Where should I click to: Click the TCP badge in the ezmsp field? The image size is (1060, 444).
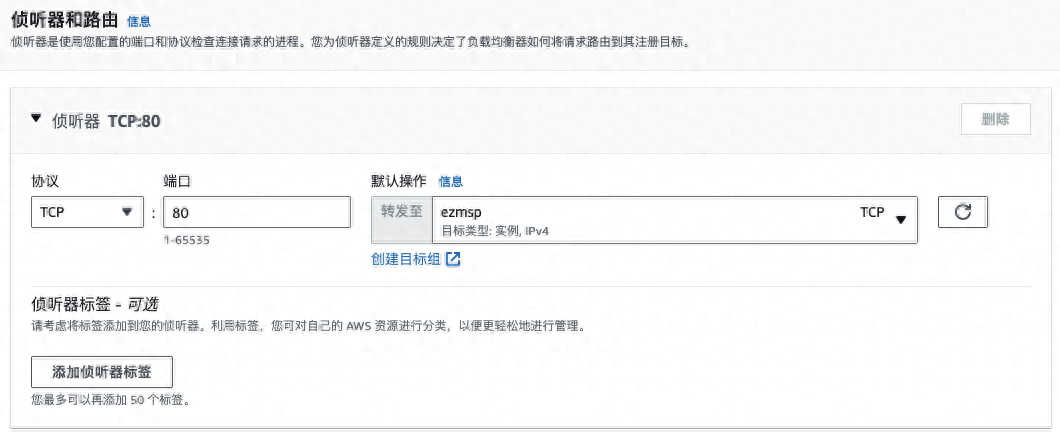(872, 212)
